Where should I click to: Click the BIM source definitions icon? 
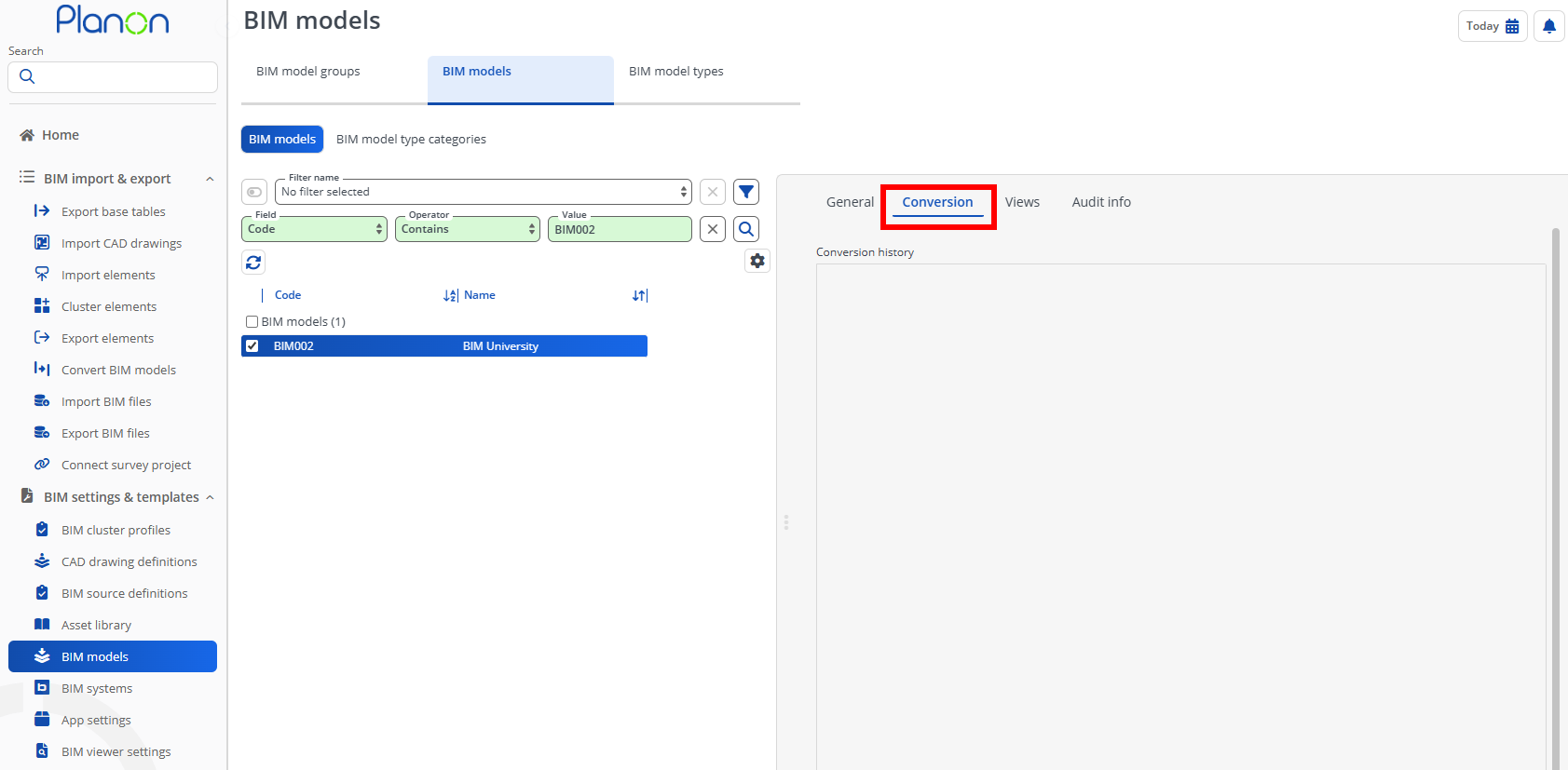click(42, 593)
